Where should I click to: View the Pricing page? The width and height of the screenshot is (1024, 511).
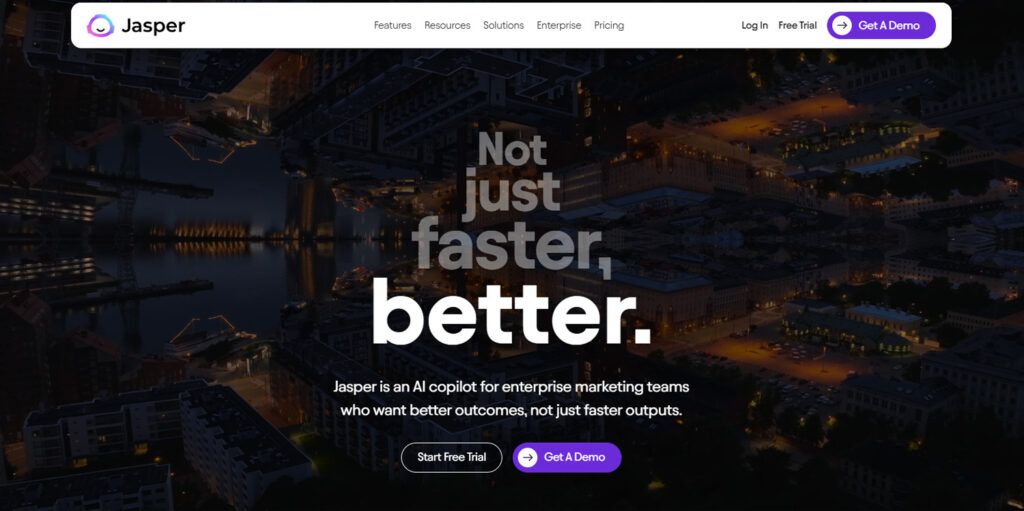click(609, 25)
